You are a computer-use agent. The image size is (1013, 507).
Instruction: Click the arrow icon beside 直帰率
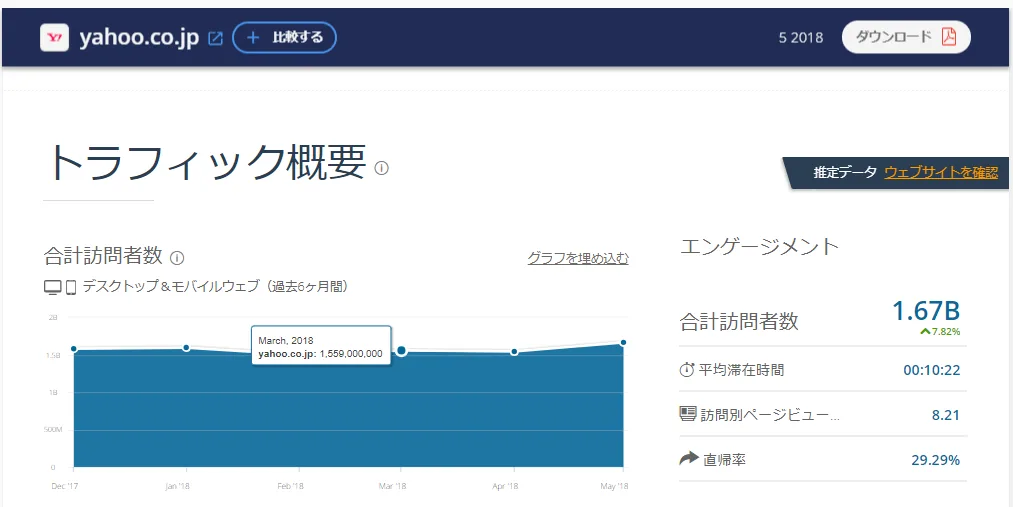[689, 459]
